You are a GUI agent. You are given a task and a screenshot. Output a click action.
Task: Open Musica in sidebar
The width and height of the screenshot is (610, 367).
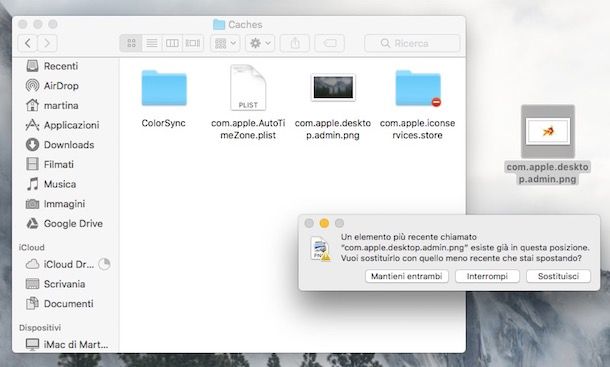(x=51, y=184)
